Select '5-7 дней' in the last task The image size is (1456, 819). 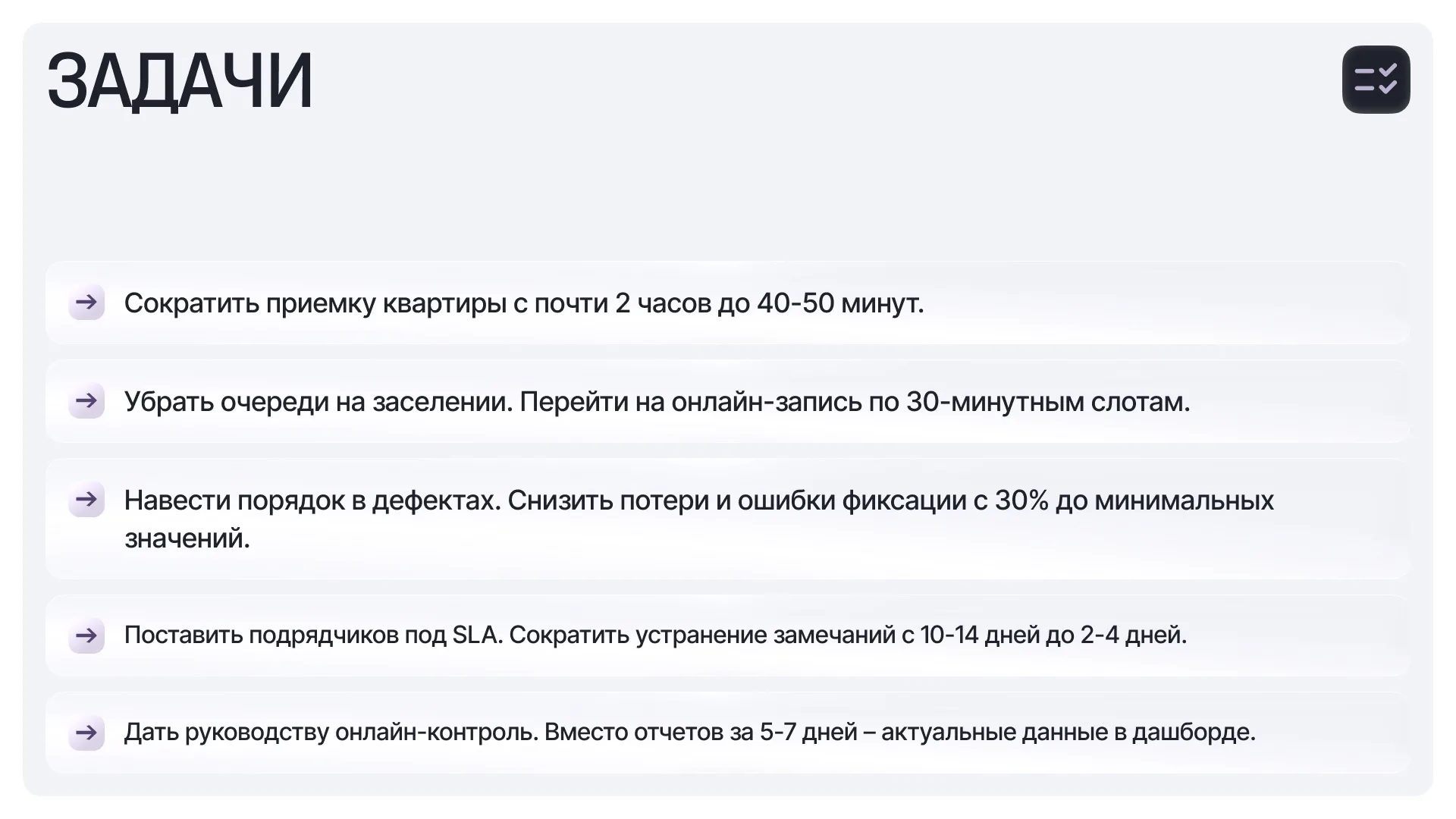point(808,732)
